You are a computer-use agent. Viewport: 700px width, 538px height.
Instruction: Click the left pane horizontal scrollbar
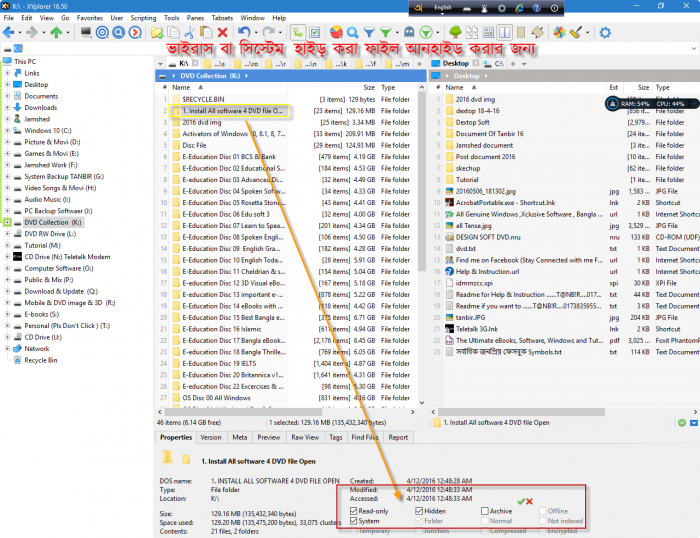243,412
